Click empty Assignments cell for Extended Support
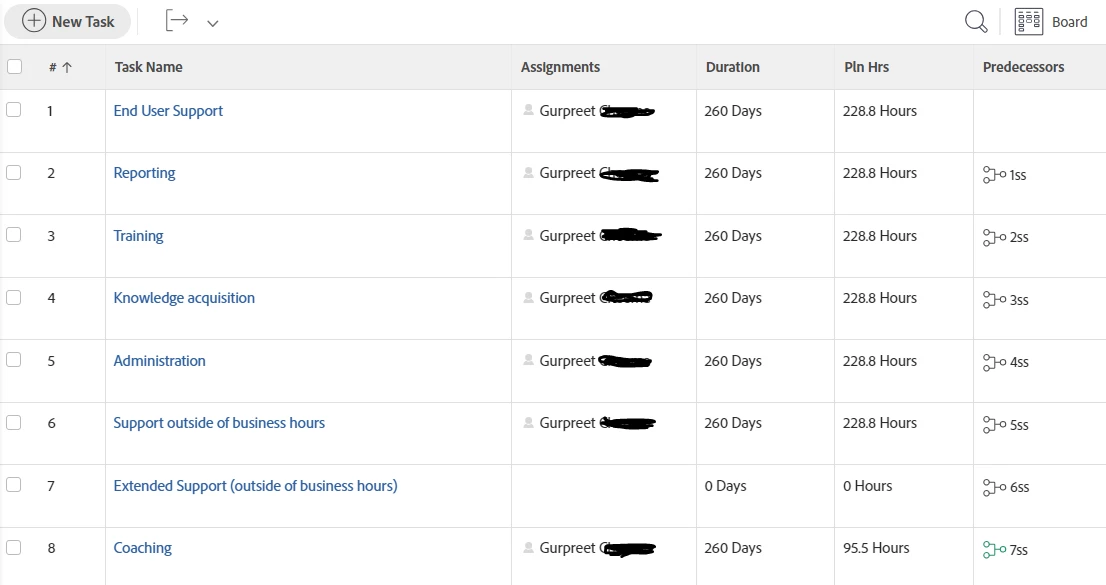This screenshot has width=1106, height=585. pos(604,495)
